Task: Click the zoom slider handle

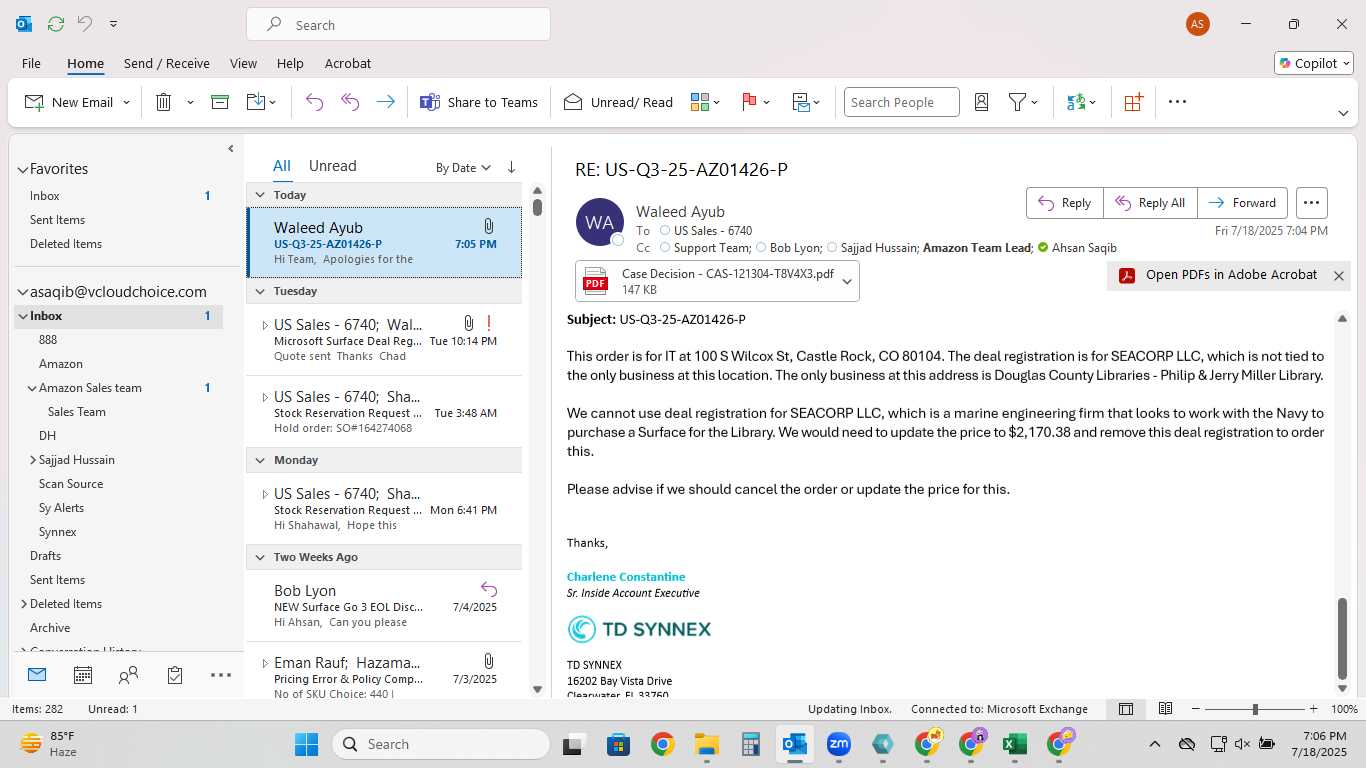Action: pyautogui.click(x=1255, y=709)
